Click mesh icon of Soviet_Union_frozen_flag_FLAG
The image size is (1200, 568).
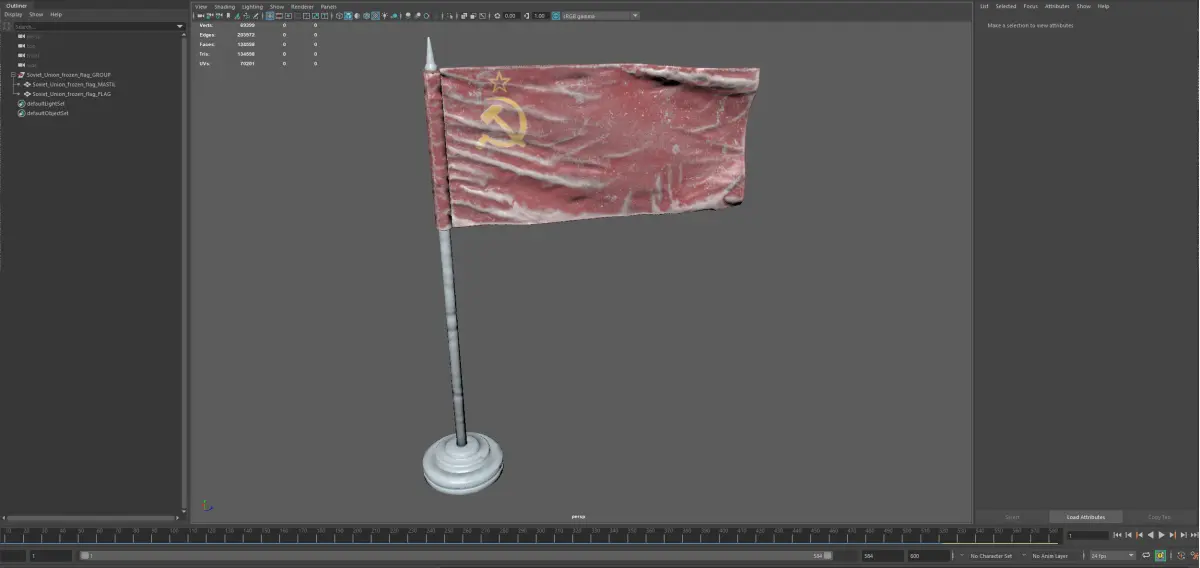tap(27, 94)
